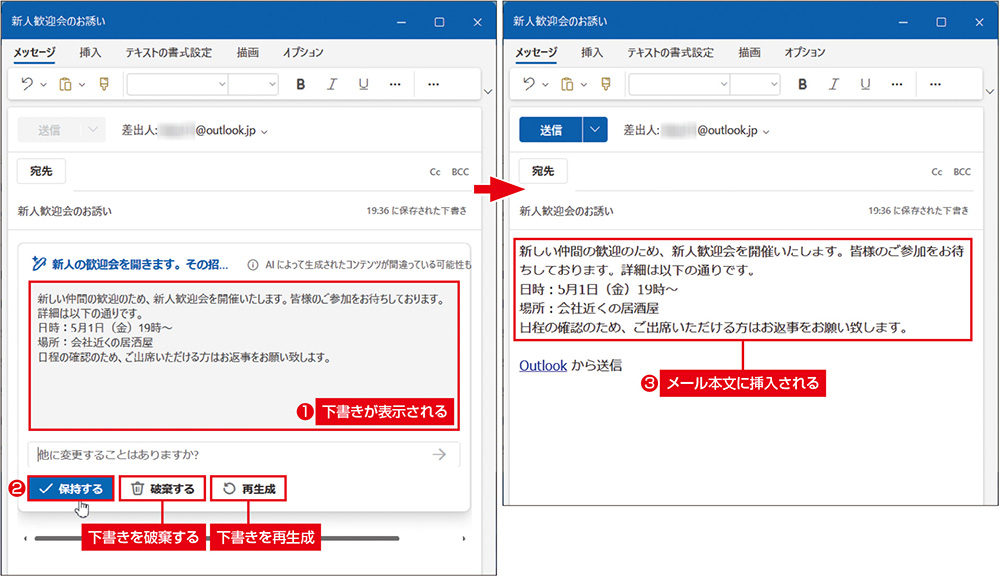
Task: Apply Italic formatting to text
Action: [332, 84]
